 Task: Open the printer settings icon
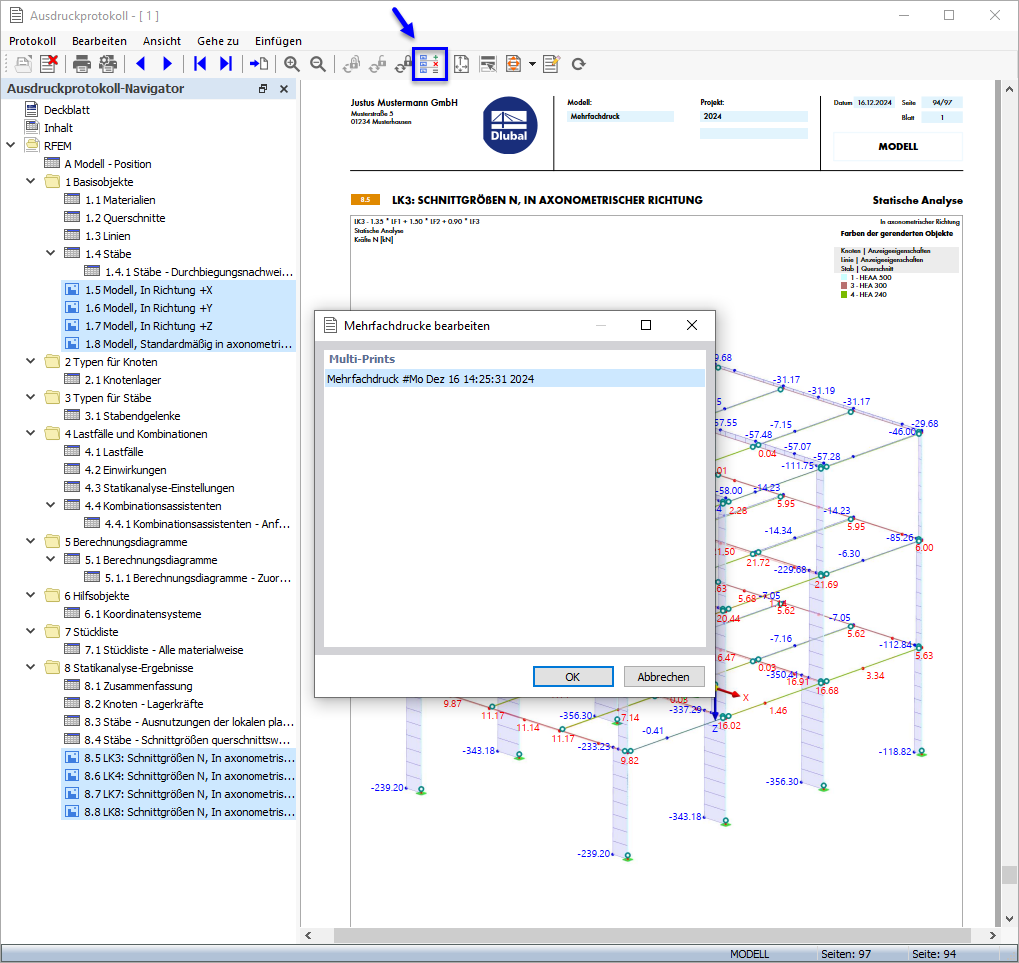click(108, 64)
